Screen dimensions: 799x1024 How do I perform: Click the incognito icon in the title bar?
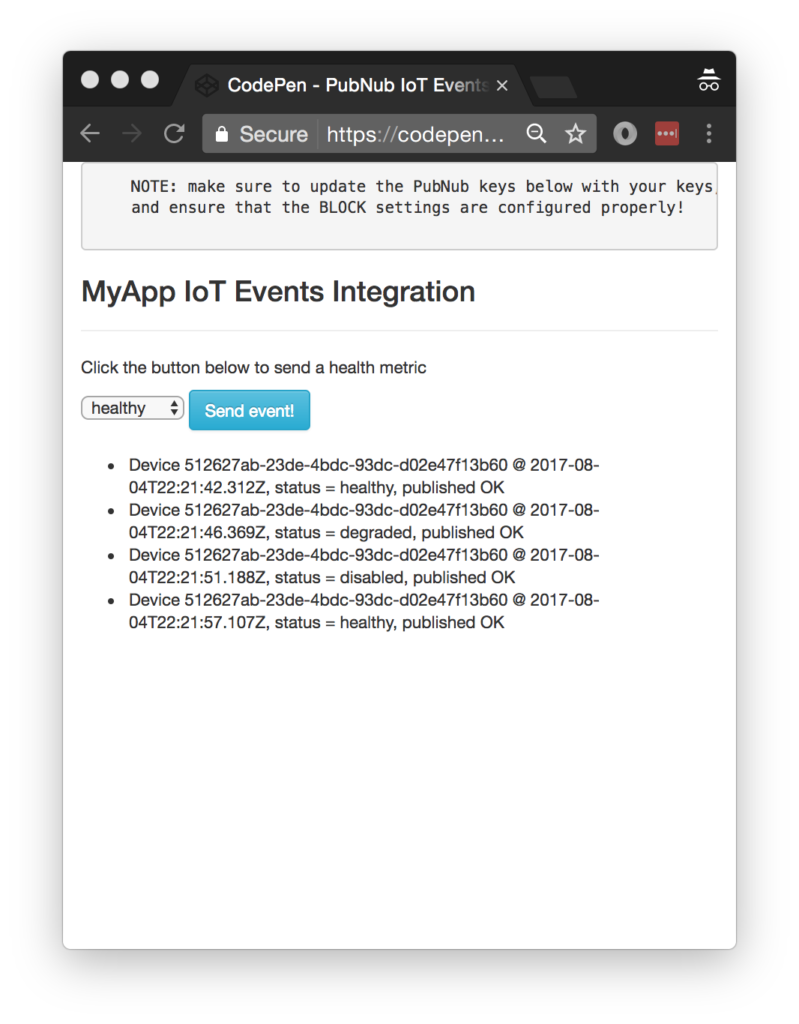click(709, 82)
